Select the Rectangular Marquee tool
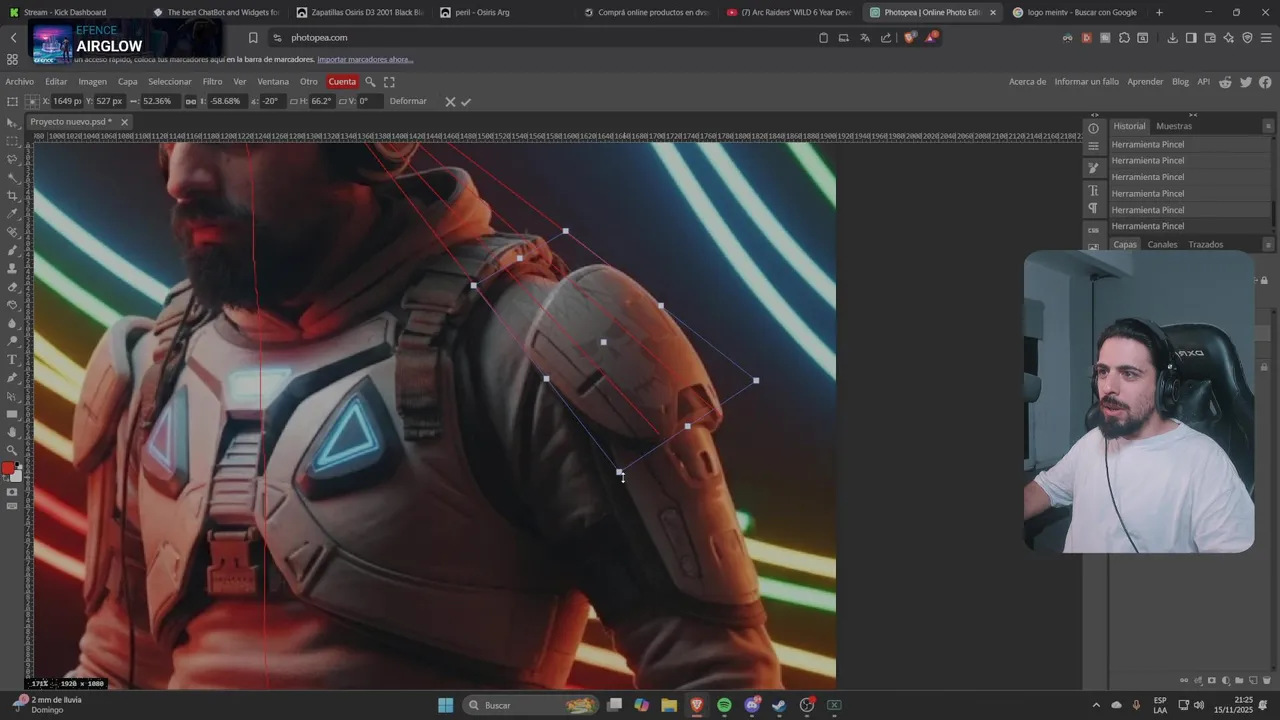1280x720 pixels. 12,141
